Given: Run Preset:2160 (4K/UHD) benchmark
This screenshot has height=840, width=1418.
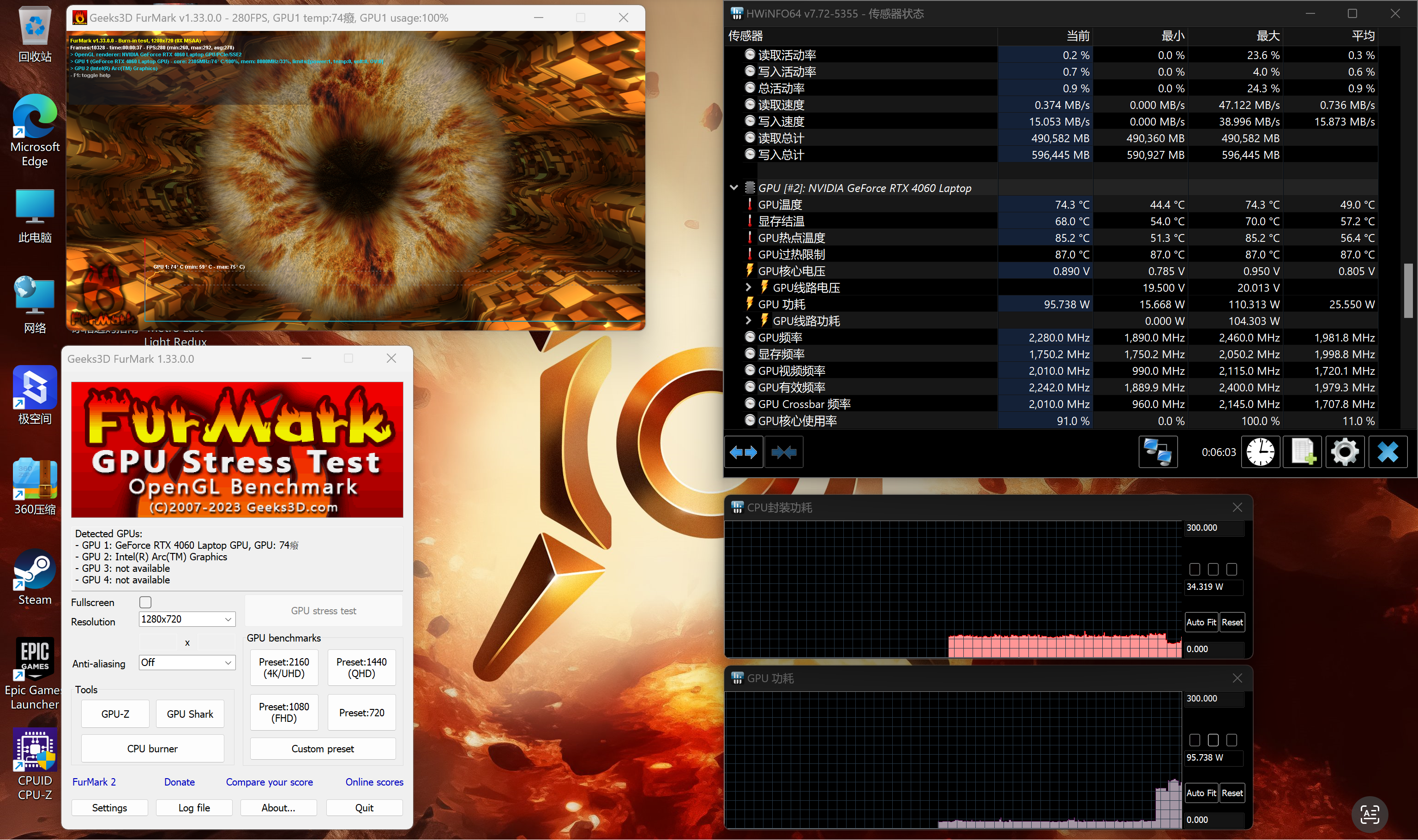Looking at the screenshot, I should (x=283, y=668).
